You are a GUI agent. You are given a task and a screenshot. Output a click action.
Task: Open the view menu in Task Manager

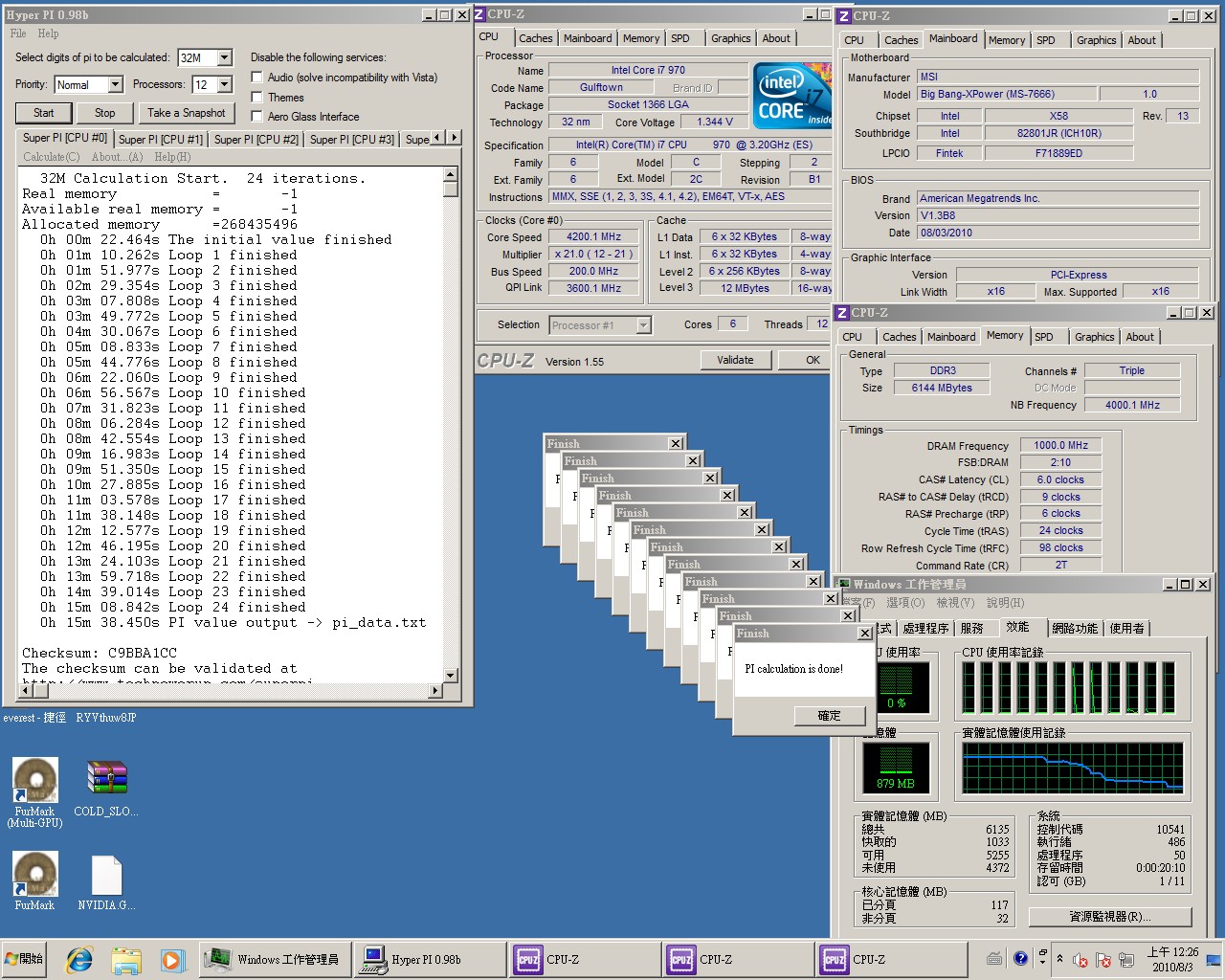[x=954, y=603]
